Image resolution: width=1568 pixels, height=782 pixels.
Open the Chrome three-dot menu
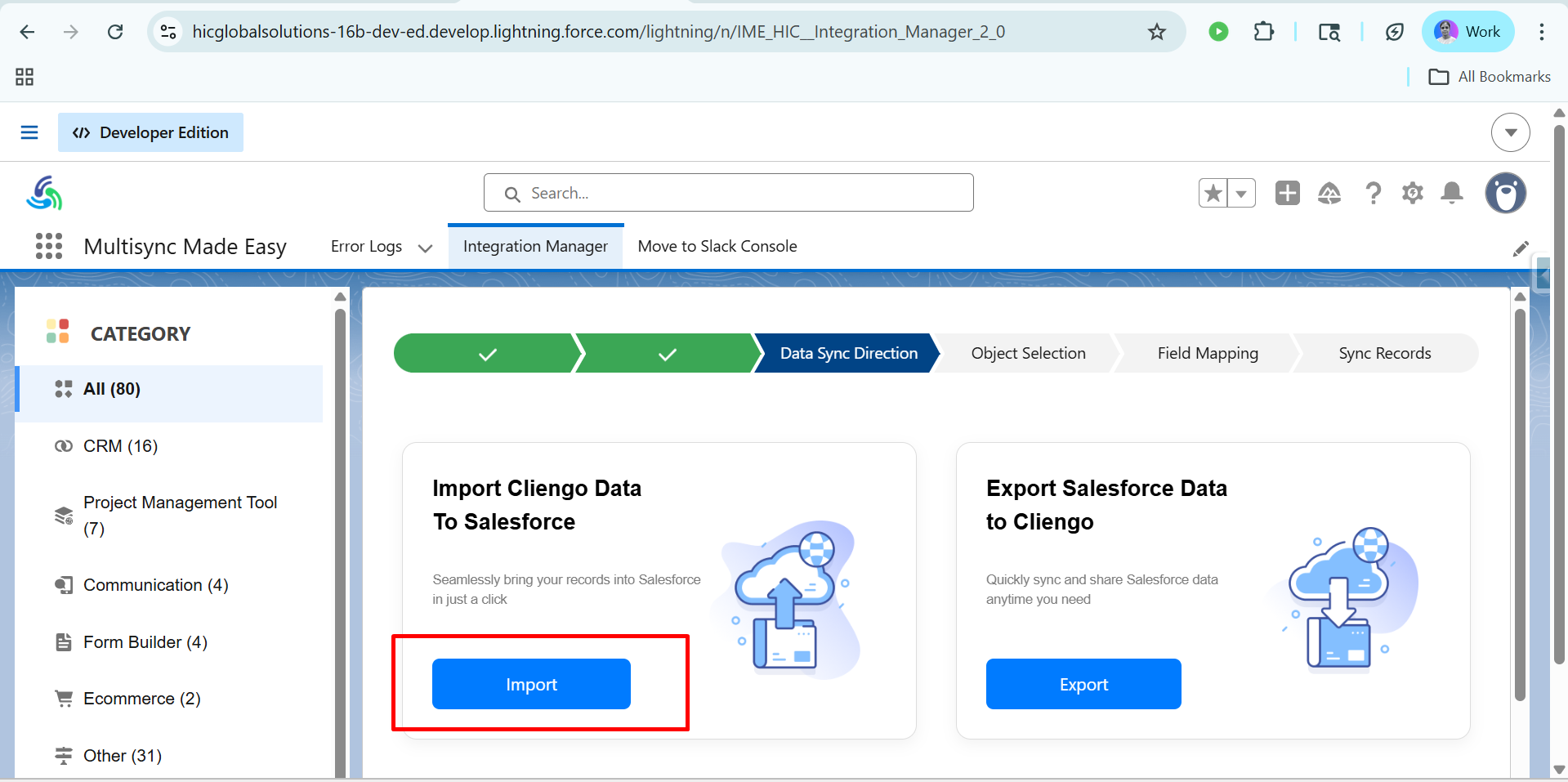click(x=1541, y=32)
